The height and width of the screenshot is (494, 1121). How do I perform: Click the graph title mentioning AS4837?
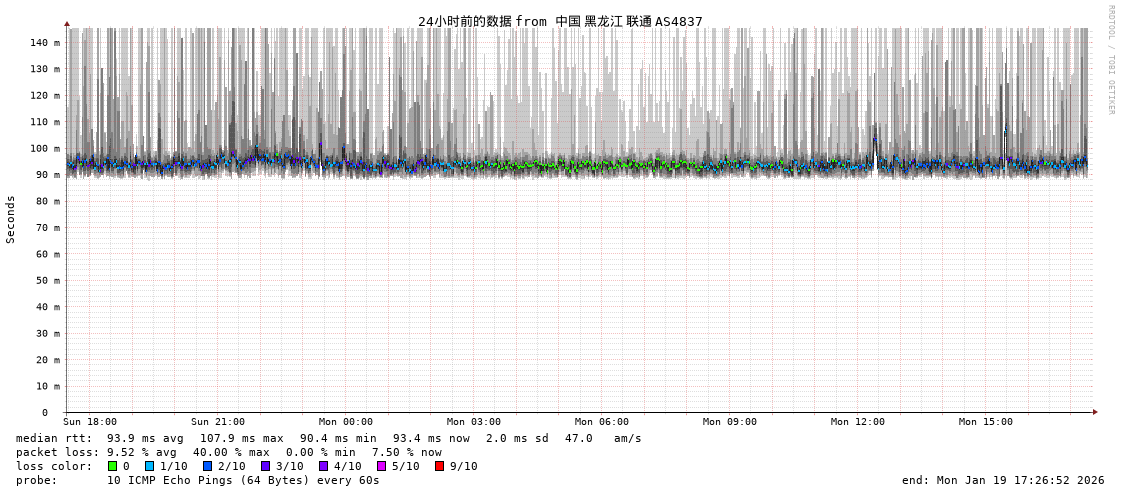(x=560, y=21)
